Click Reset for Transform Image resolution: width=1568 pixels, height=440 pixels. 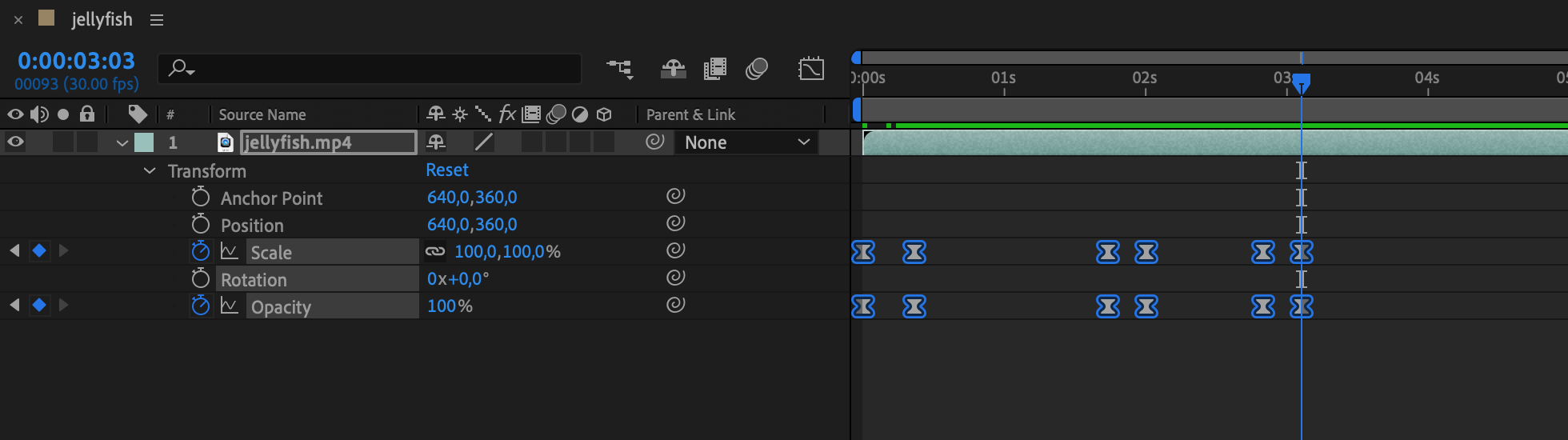446,170
